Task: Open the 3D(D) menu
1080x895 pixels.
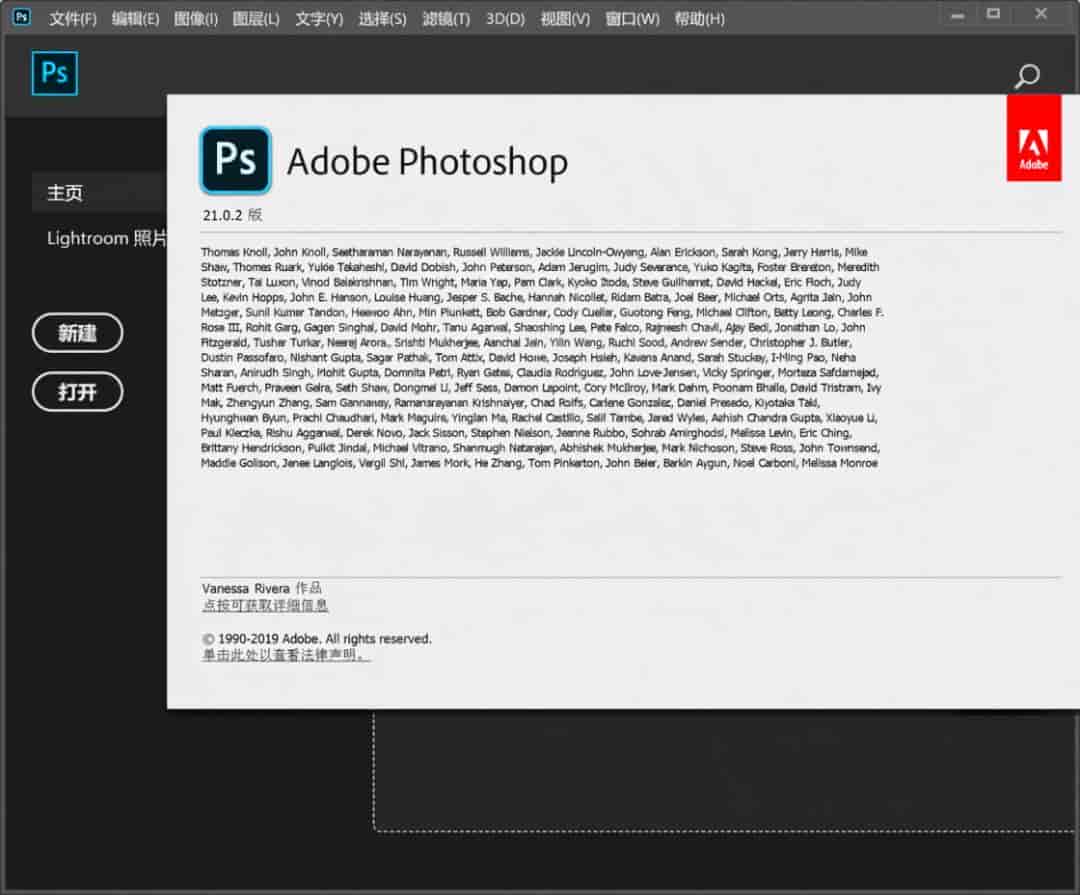Action: pyautogui.click(x=505, y=19)
